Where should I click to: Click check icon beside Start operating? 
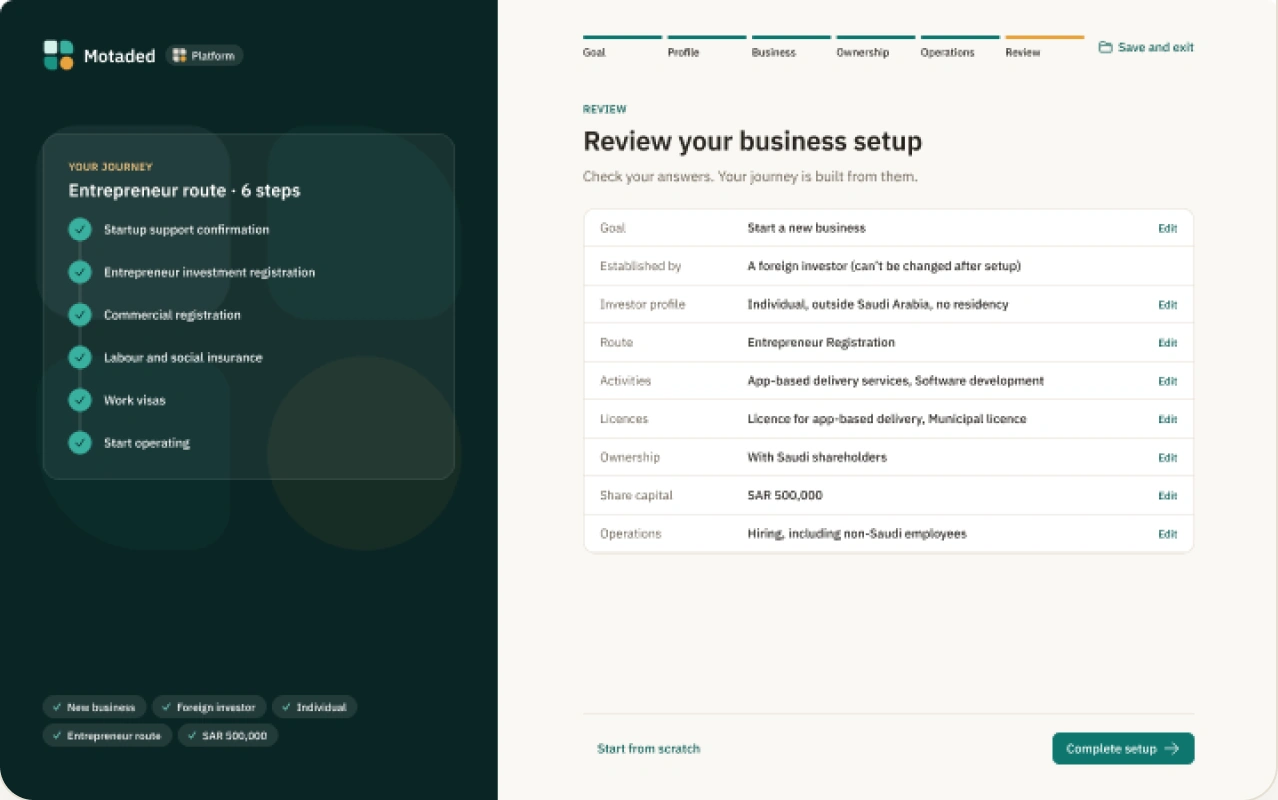tap(80, 443)
